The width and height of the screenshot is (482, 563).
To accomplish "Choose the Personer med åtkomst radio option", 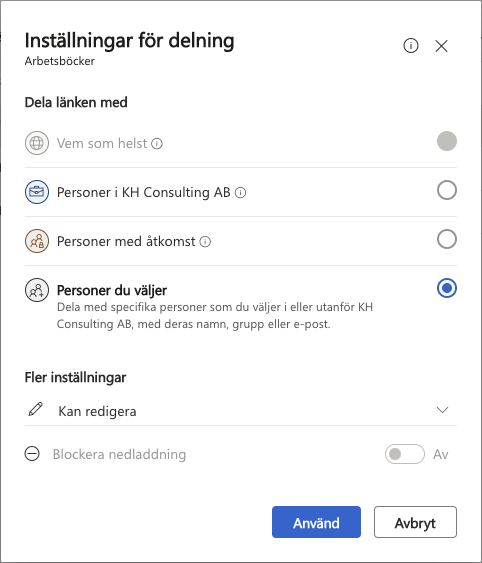I will 447,239.
